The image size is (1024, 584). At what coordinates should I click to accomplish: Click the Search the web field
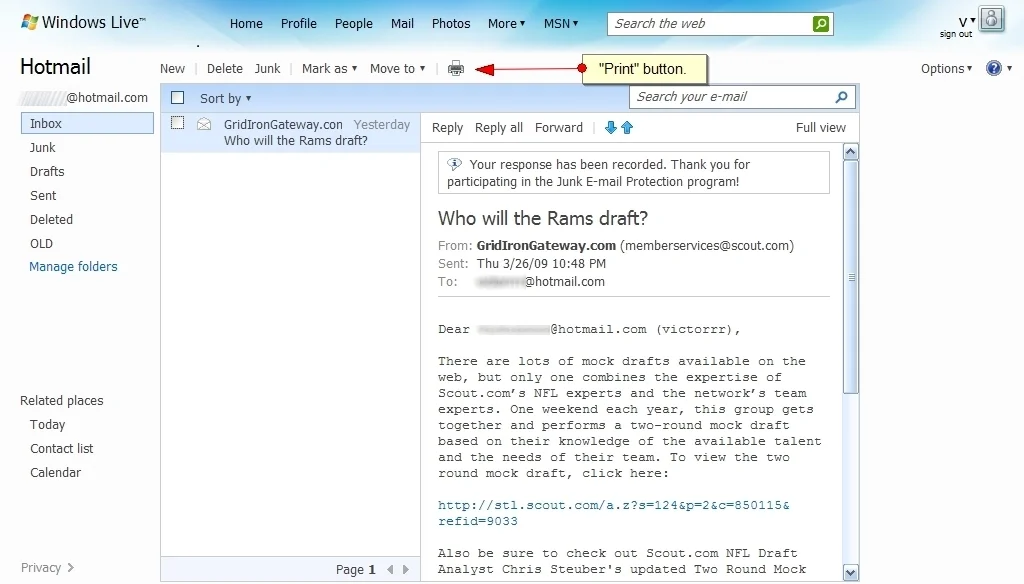710,24
